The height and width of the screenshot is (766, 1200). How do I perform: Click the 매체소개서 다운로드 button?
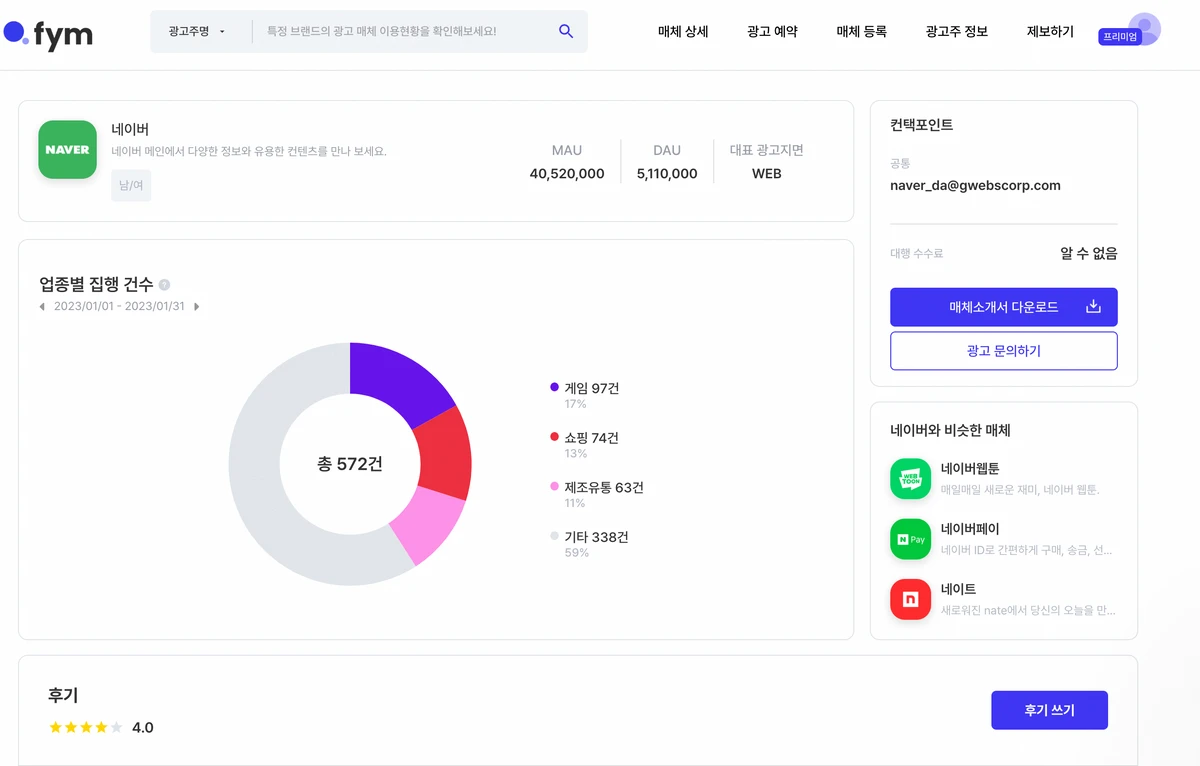1004,307
